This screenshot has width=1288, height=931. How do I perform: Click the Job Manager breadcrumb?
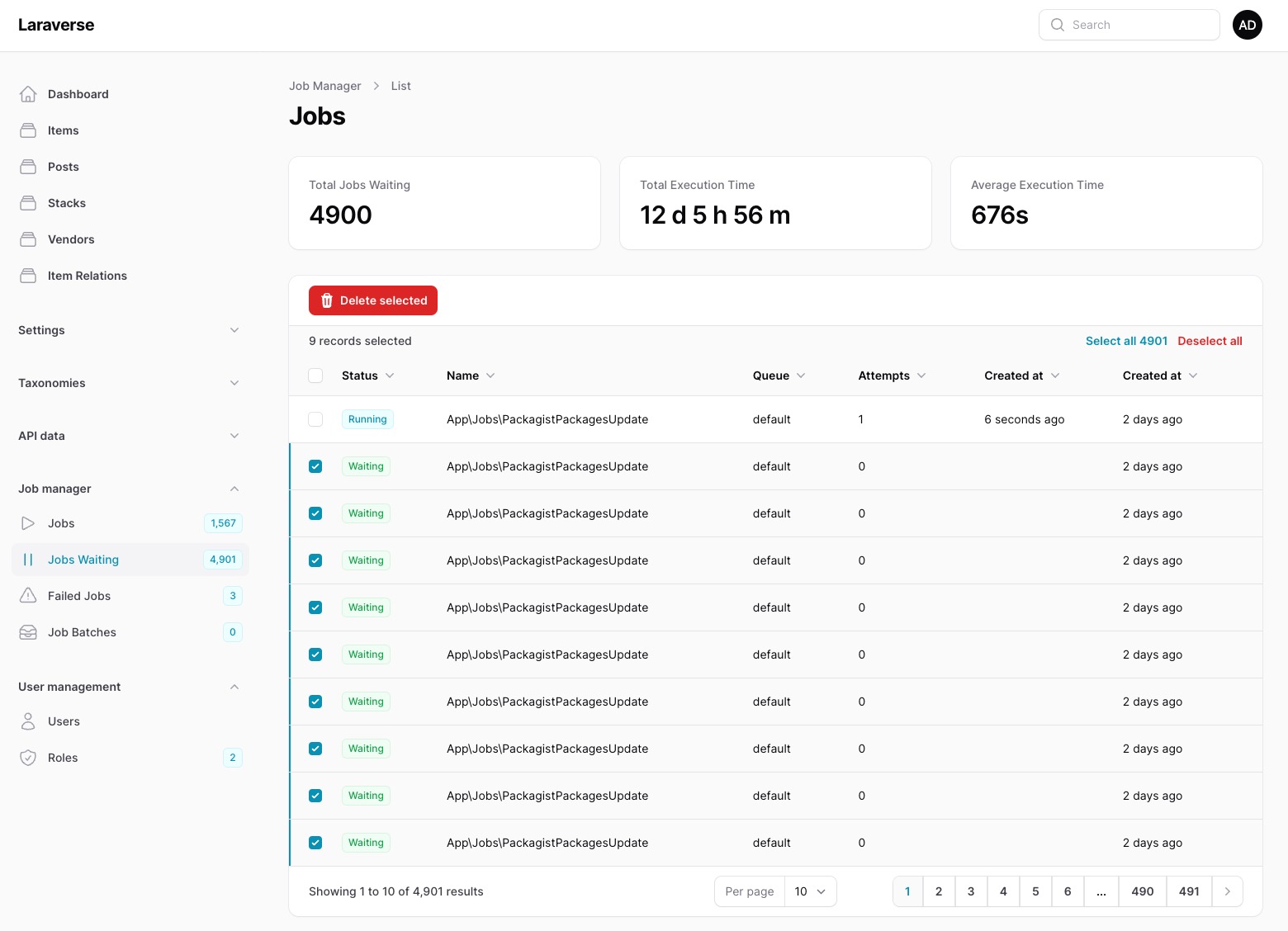pyautogui.click(x=325, y=86)
